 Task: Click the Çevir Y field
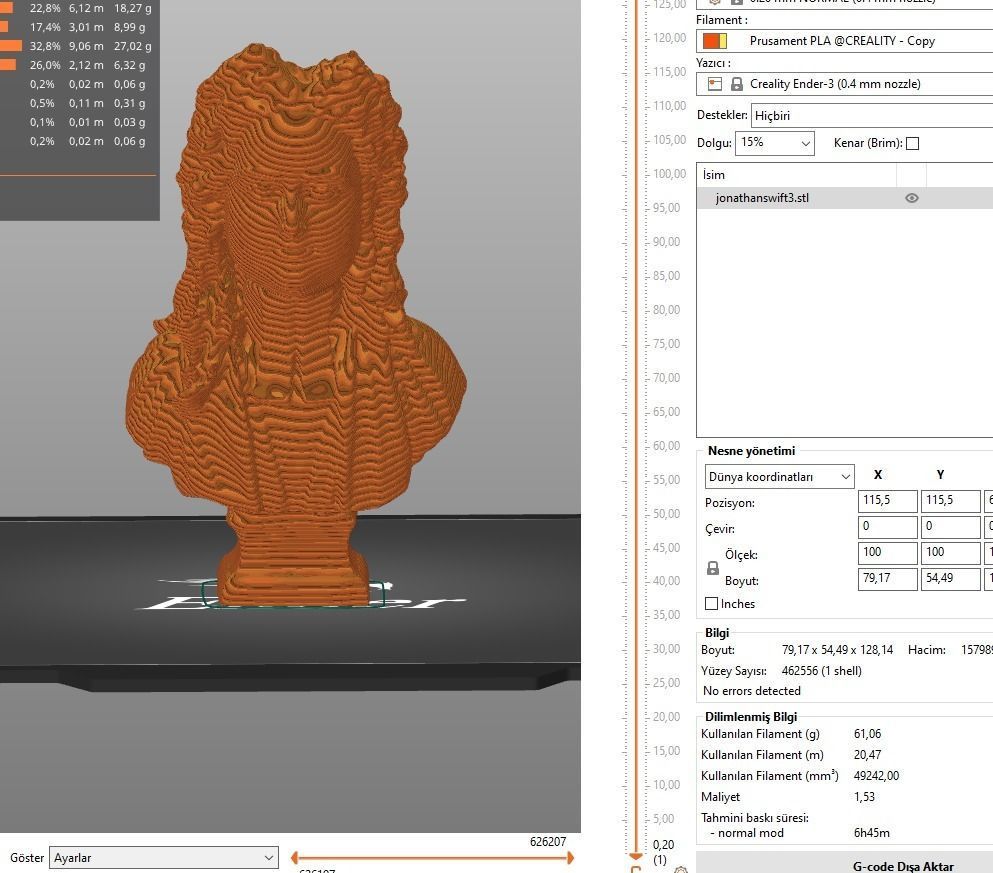pos(950,527)
